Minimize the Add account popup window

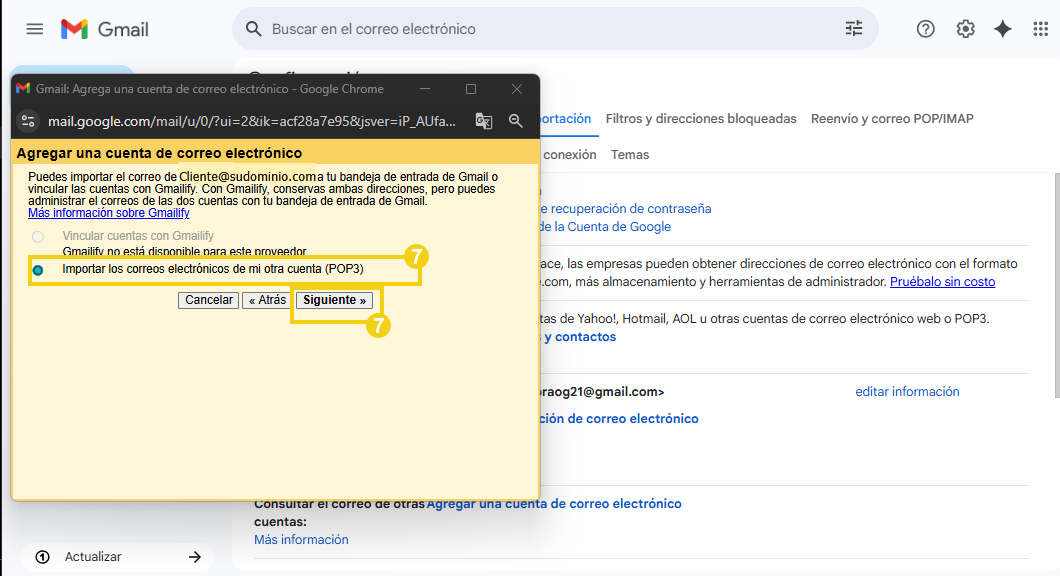coord(425,89)
